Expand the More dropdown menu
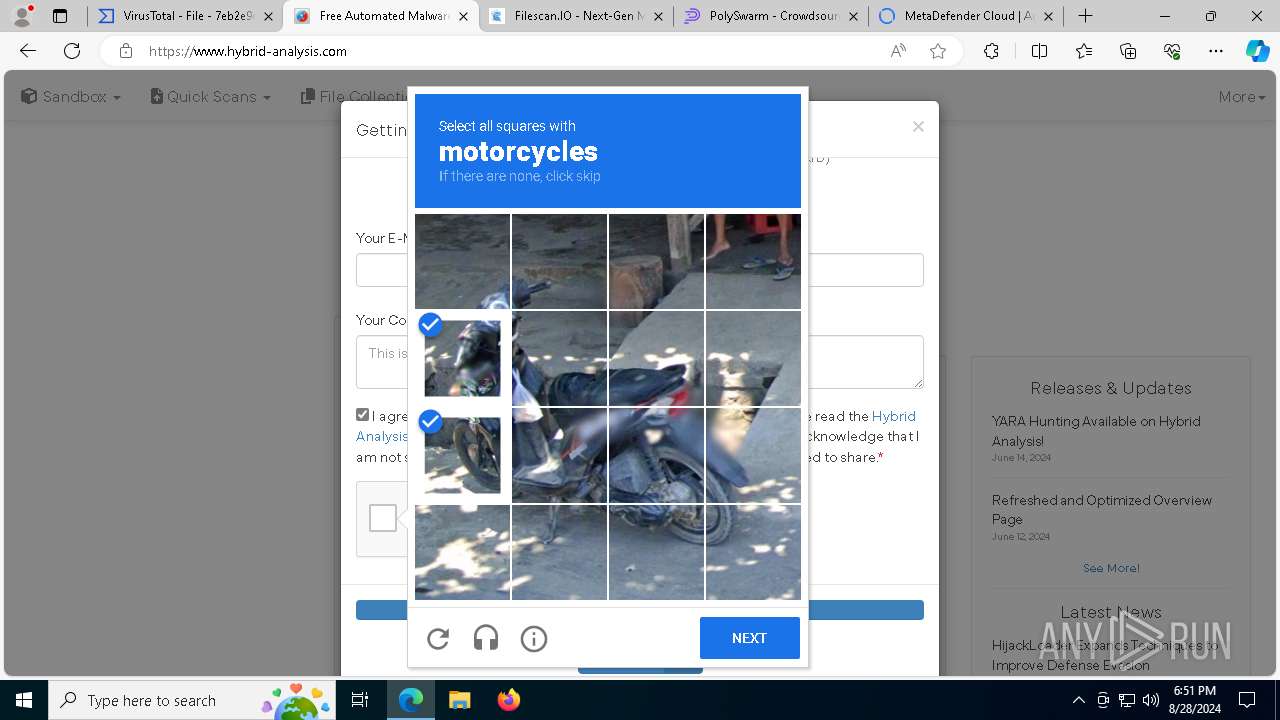 pyautogui.click(x=1242, y=97)
